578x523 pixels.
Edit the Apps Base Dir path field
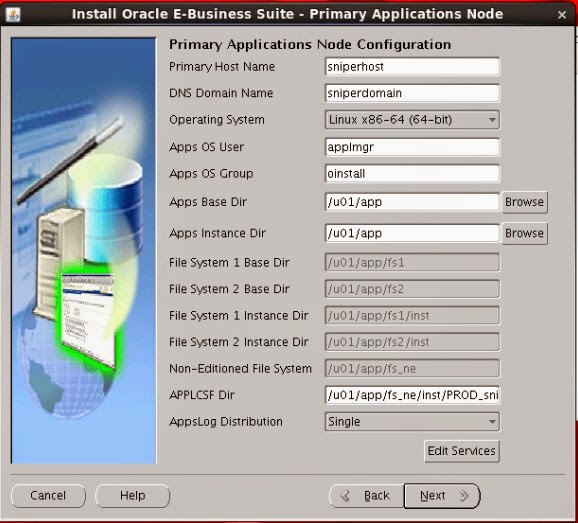pyautogui.click(x=412, y=202)
